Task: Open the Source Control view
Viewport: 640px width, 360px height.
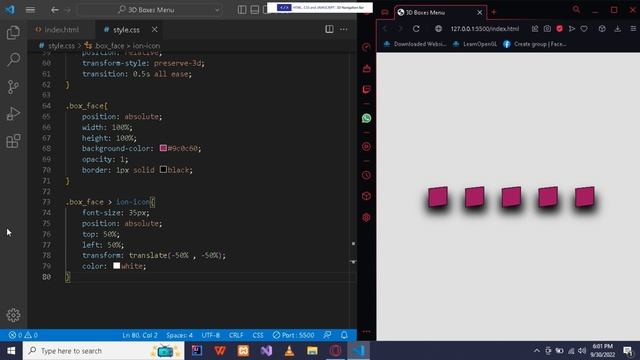Action: (13, 87)
